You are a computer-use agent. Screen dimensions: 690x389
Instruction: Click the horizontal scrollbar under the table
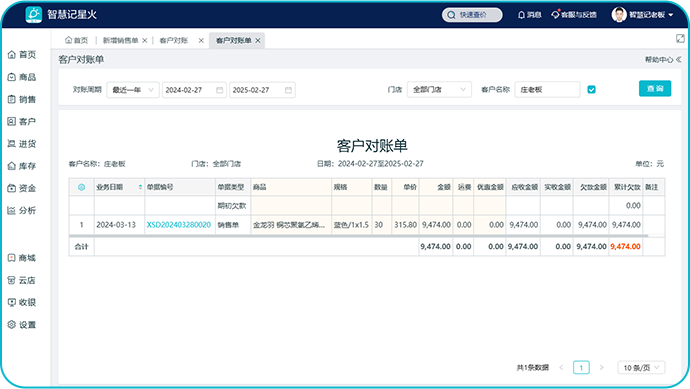(x=359, y=236)
